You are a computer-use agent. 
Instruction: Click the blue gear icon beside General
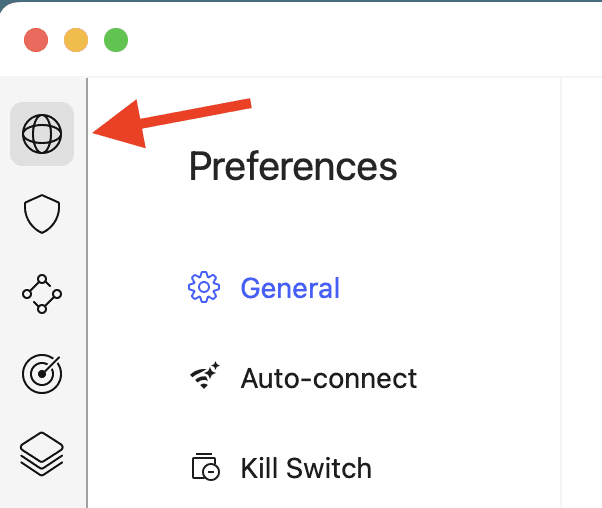click(x=204, y=288)
